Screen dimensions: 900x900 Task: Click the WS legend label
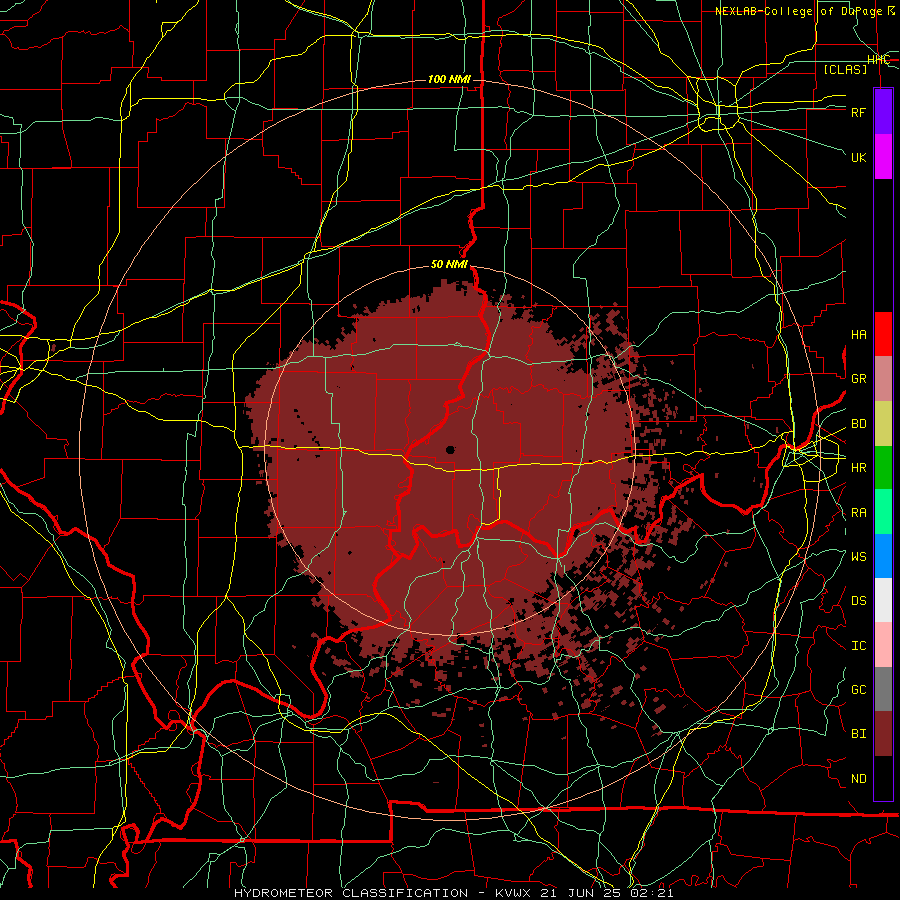[858, 556]
